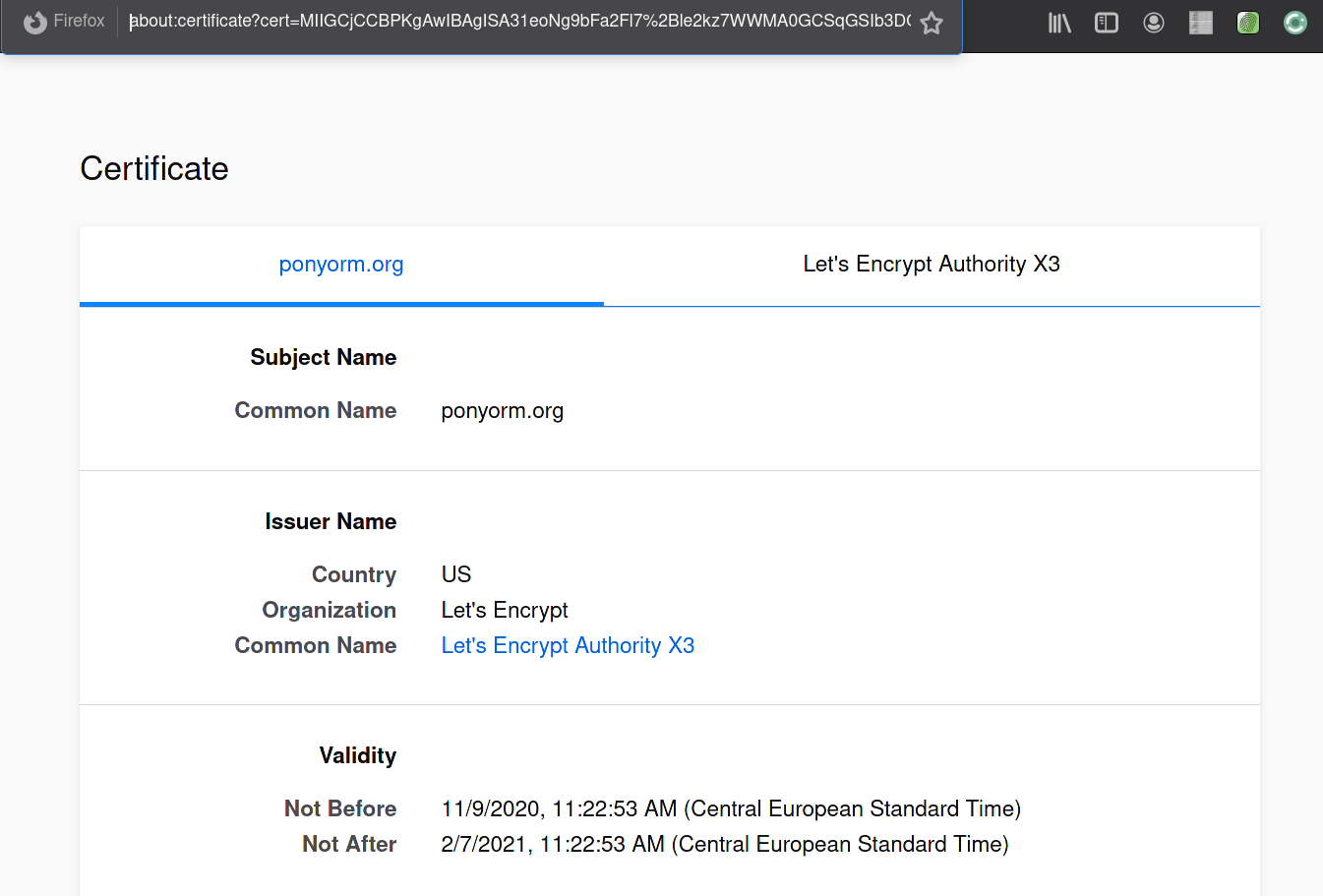Select the ponyorm.org certificate tab
Viewport: 1323px width, 896px height.
pos(341,265)
